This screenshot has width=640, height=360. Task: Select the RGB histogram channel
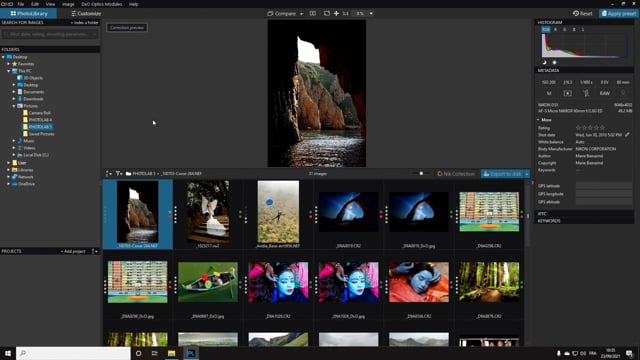point(546,29)
